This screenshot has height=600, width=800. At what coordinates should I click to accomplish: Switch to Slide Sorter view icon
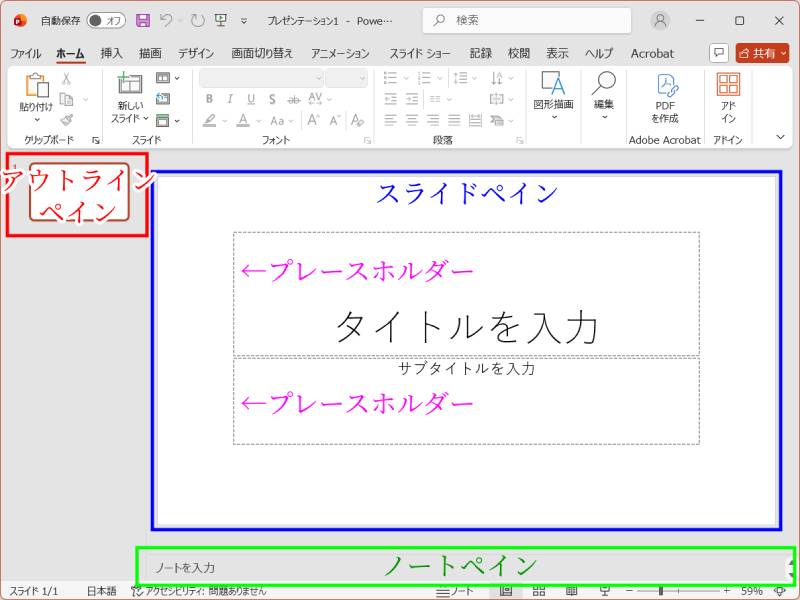(537, 591)
